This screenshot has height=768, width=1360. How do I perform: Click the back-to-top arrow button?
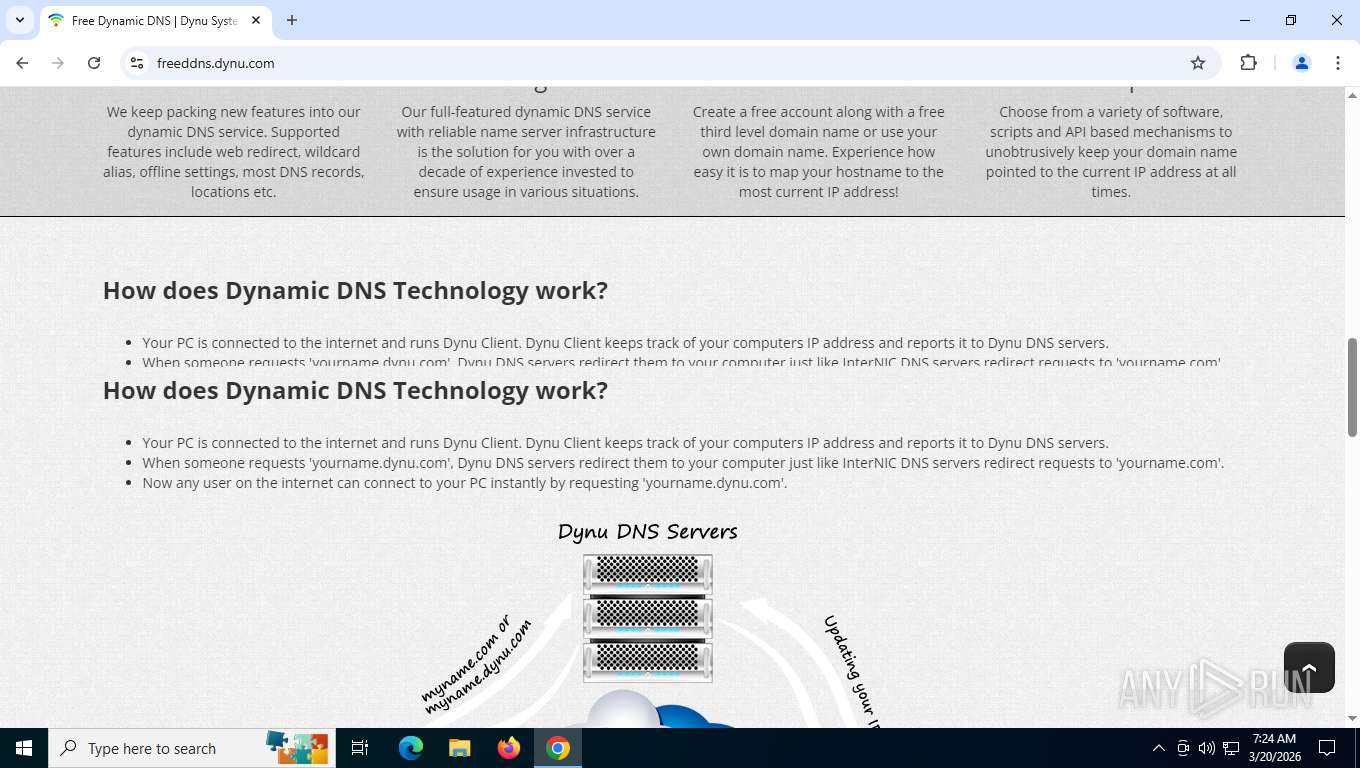[x=1309, y=667]
